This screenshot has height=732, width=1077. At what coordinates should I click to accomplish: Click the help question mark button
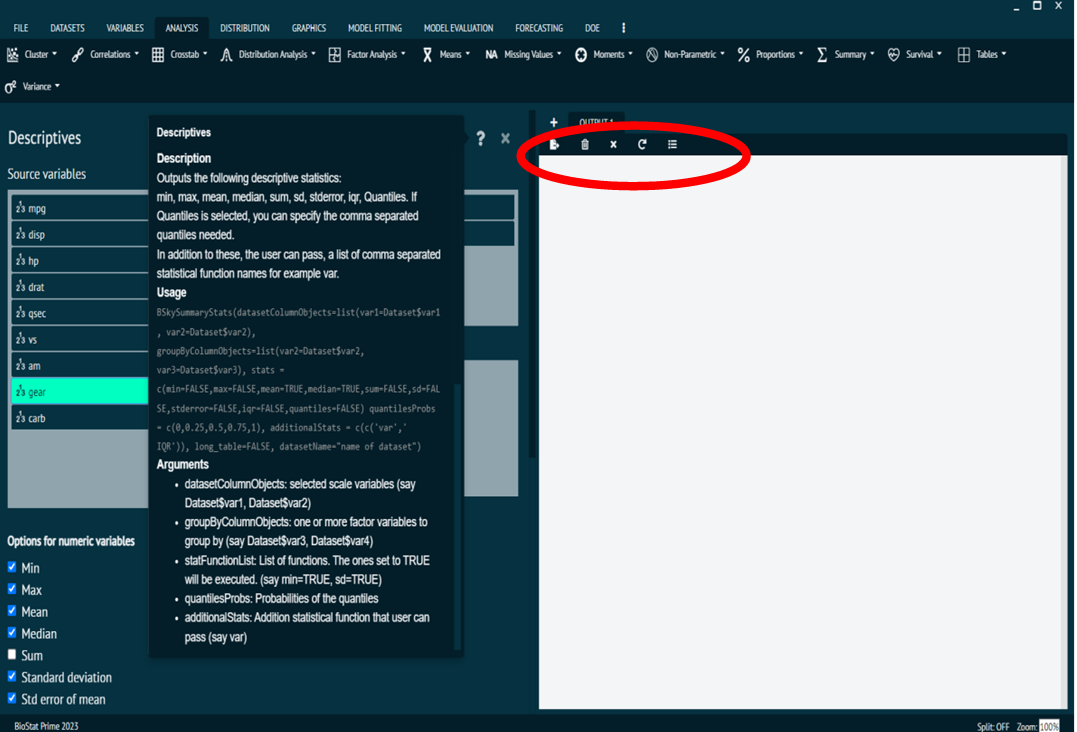[x=480, y=139]
